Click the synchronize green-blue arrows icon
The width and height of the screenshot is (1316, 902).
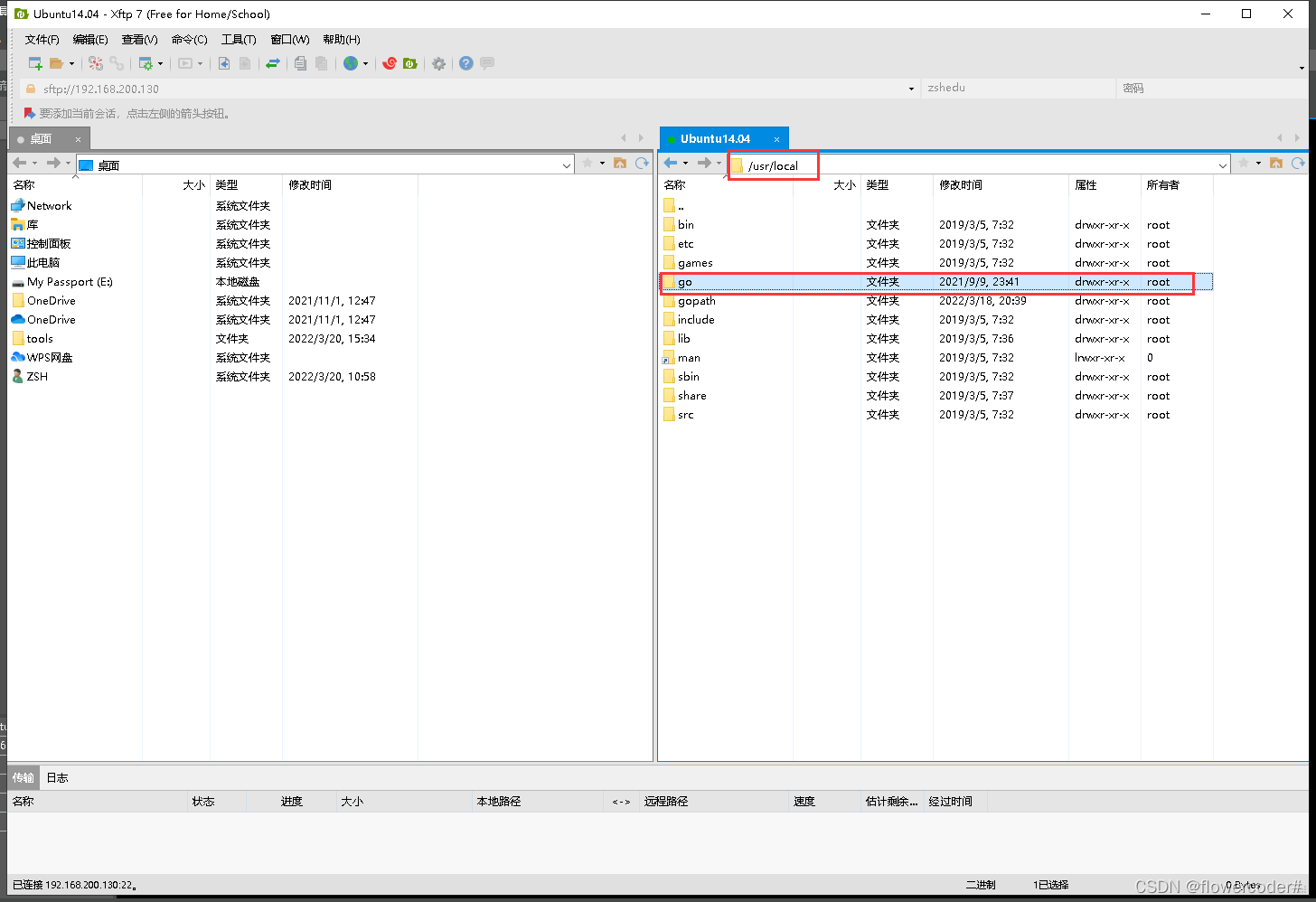[272, 63]
